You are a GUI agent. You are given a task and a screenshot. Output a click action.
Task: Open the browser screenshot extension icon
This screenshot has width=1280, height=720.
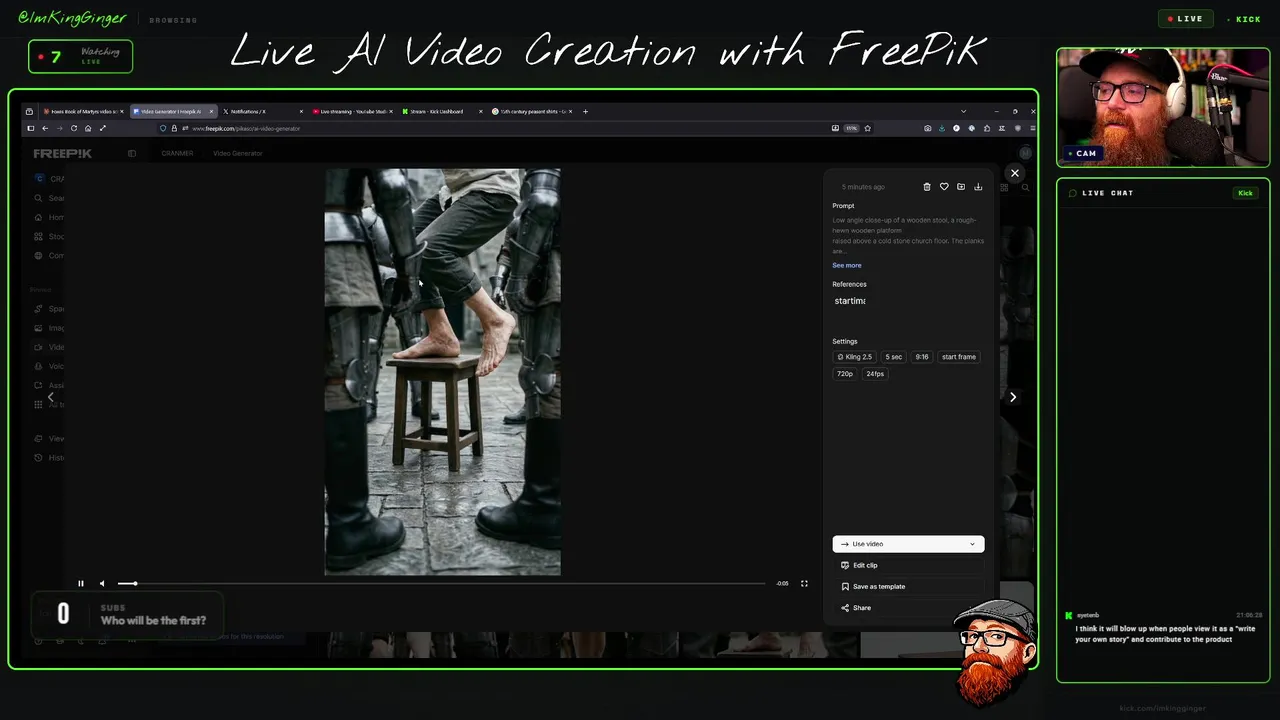point(927,128)
